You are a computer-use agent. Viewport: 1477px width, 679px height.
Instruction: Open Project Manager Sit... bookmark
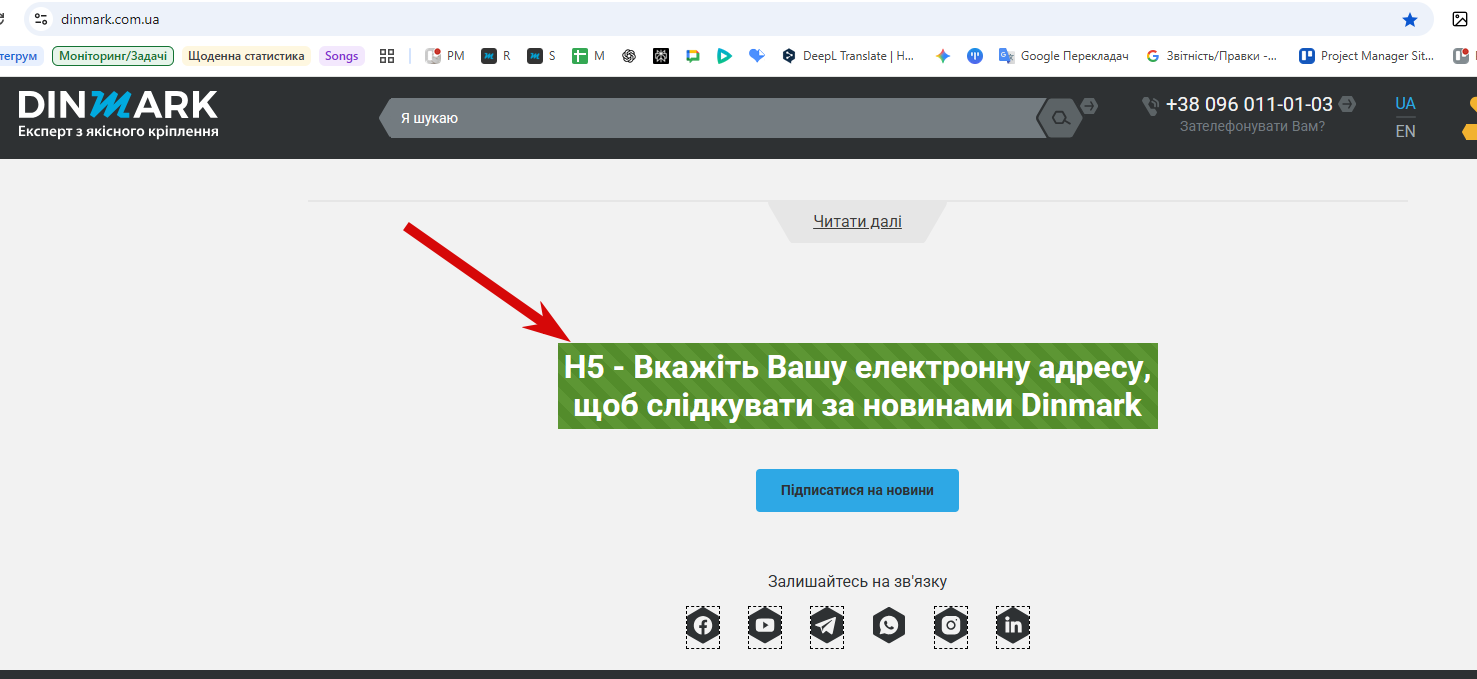pos(1367,56)
